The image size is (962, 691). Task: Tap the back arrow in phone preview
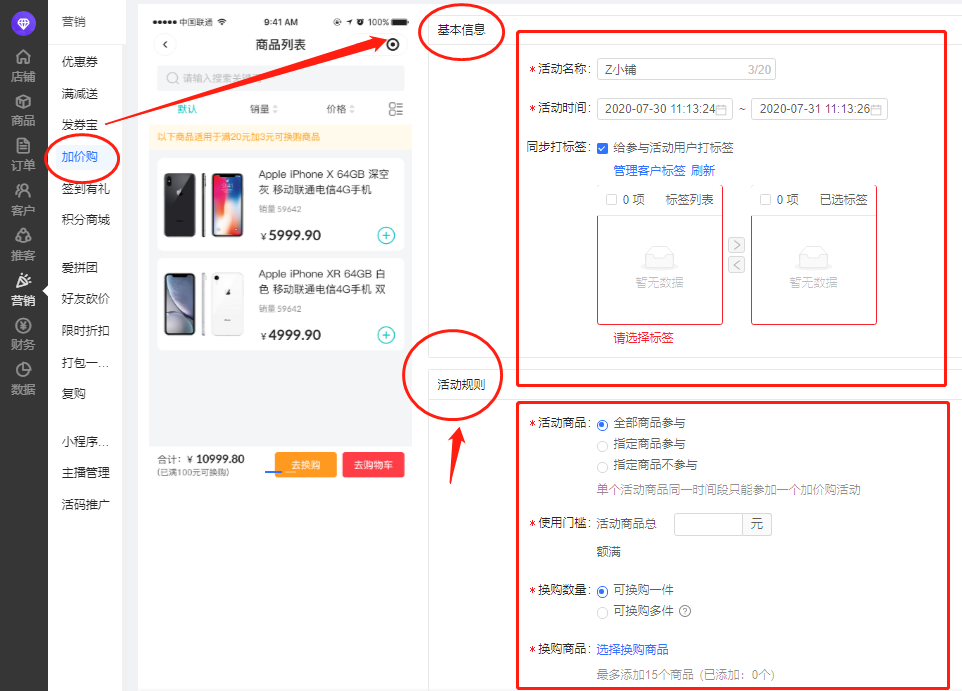[165, 44]
